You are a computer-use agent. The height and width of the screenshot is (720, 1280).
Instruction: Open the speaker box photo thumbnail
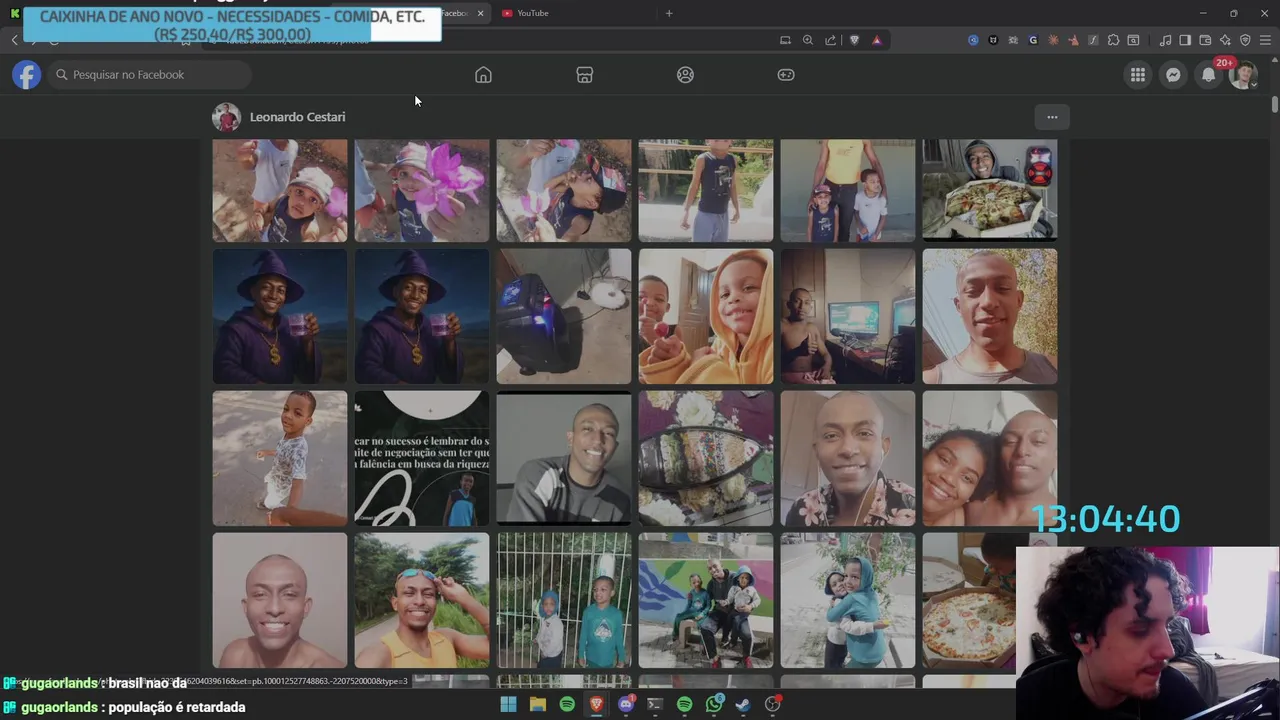pyautogui.click(x=564, y=316)
